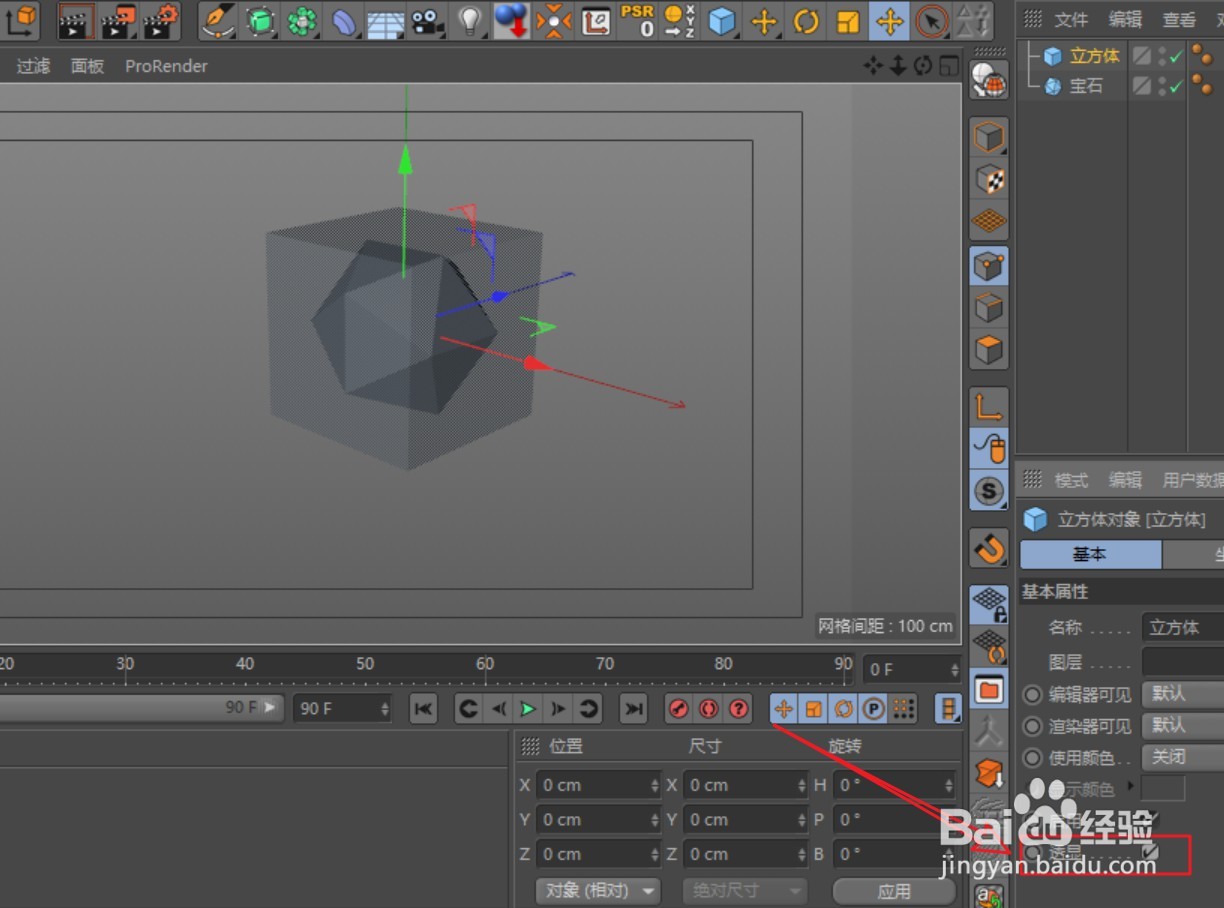This screenshot has width=1224, height=908.
Task: Toggle 立方体 visibility dots
Action: coord(1162,56)
